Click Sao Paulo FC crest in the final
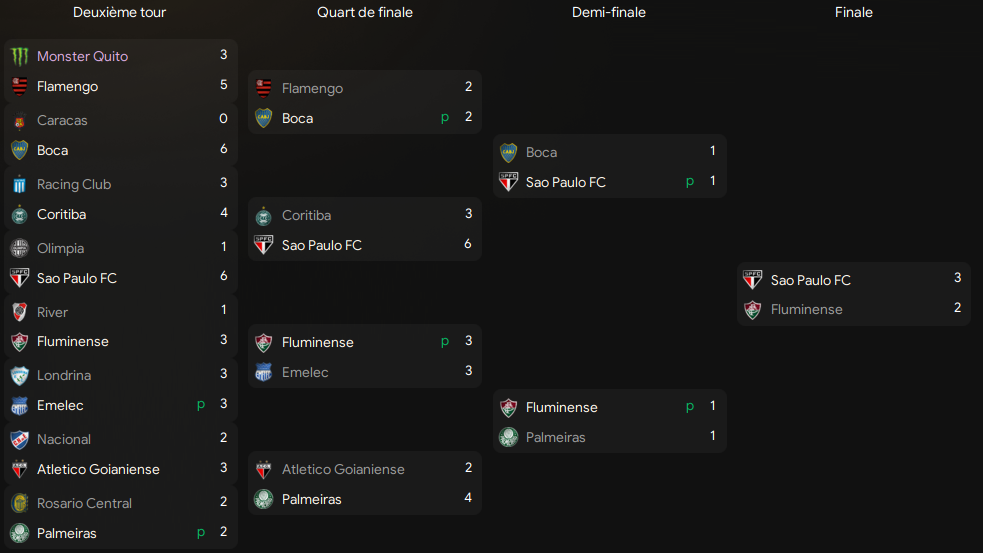 click(x=753, y=280)
